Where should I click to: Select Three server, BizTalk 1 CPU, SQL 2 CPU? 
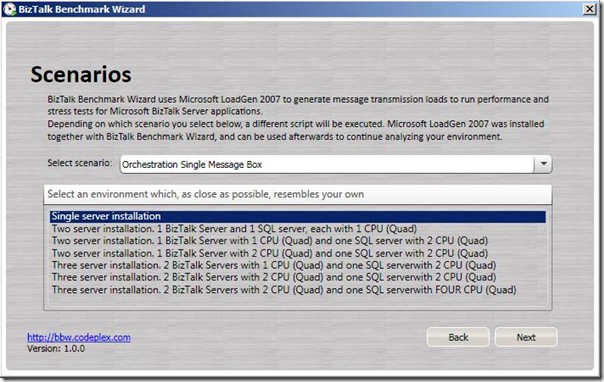[x=298, y=265]
